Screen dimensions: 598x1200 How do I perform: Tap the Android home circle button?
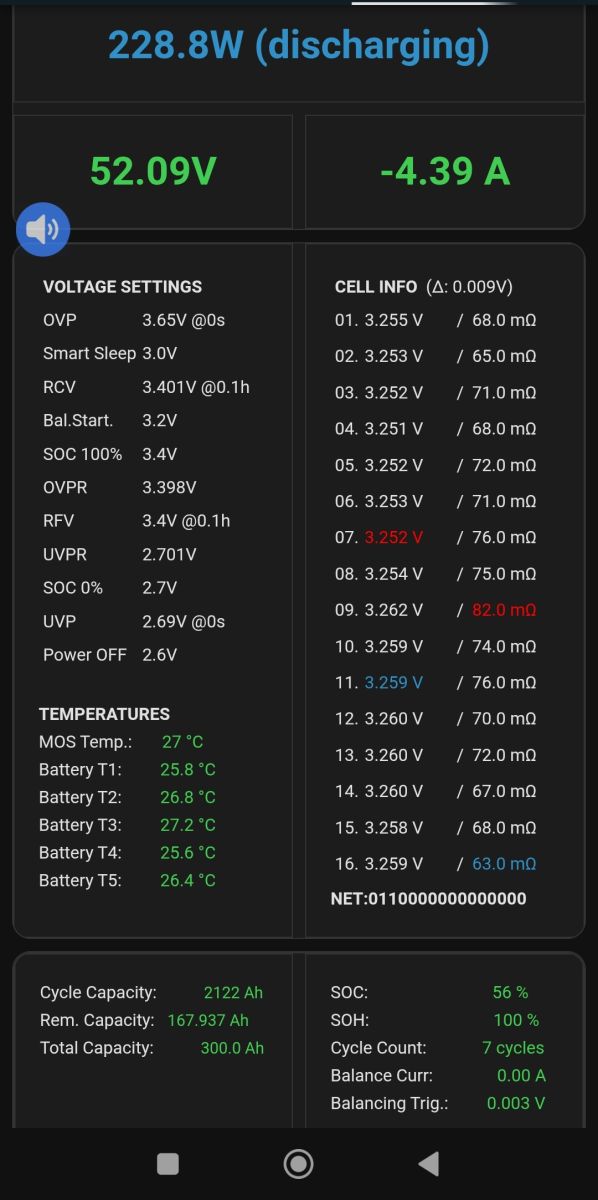point(298,1163)
